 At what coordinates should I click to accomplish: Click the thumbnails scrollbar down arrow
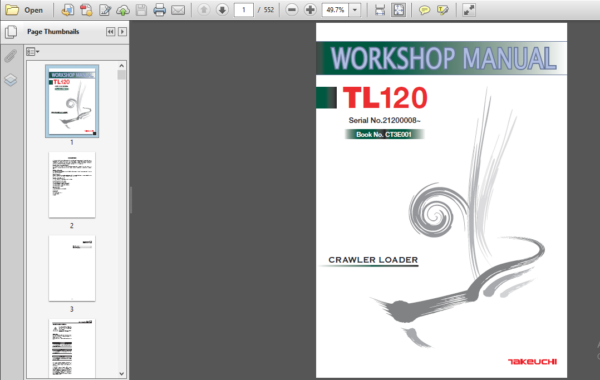[x=121, y=373]
